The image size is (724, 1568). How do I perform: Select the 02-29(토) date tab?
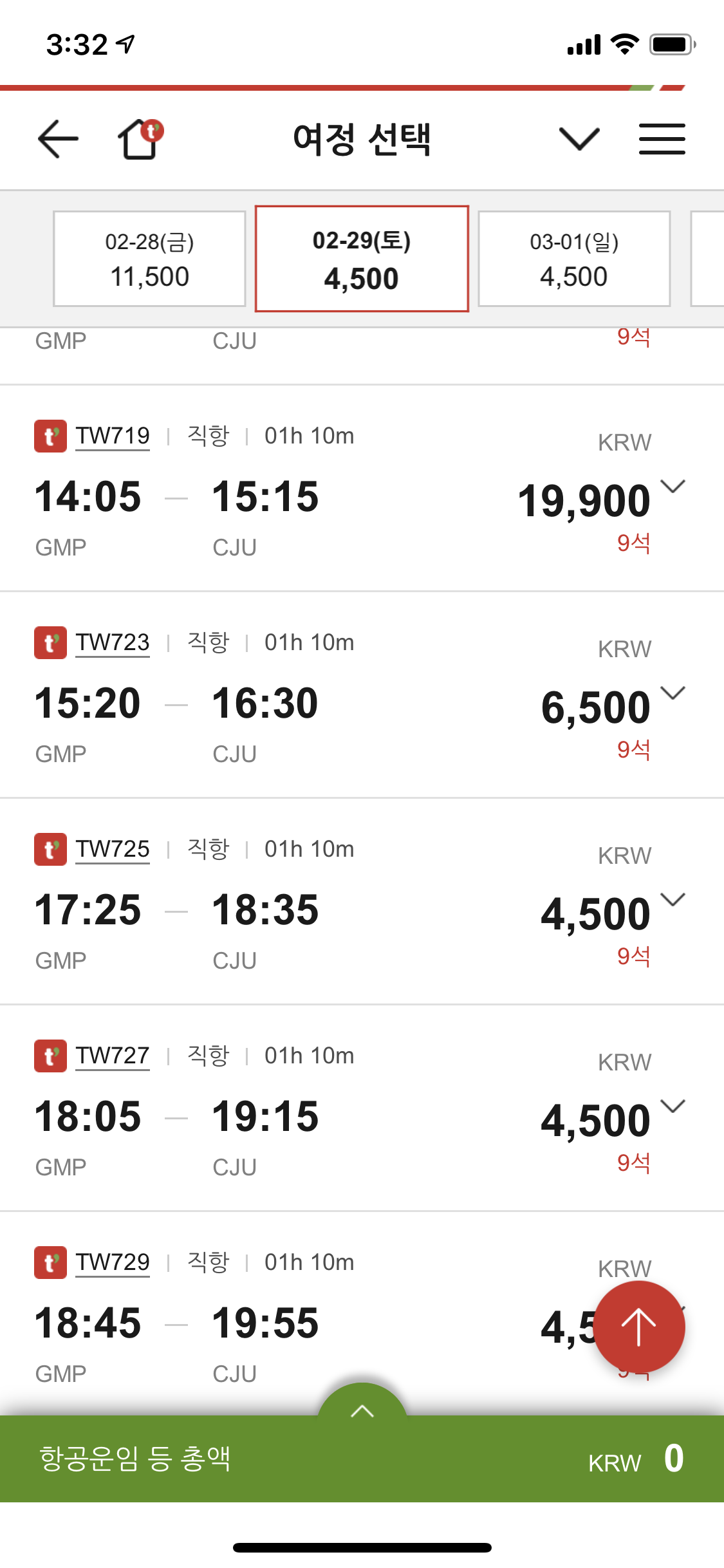pyautogui.click(x=362, y=259)
